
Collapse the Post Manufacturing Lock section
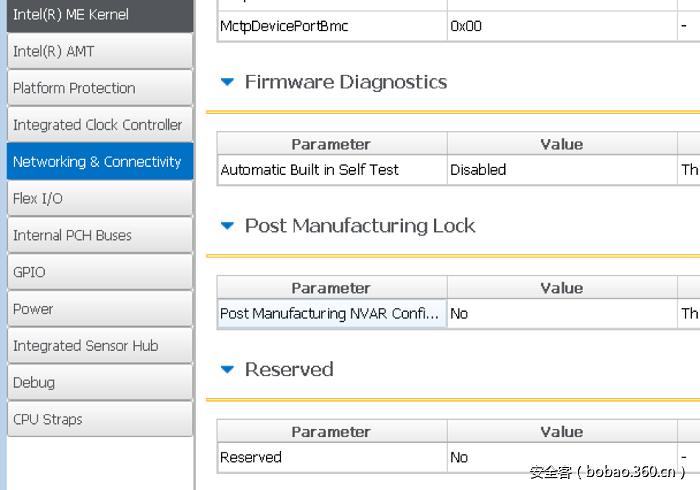(x=227, y=226)
